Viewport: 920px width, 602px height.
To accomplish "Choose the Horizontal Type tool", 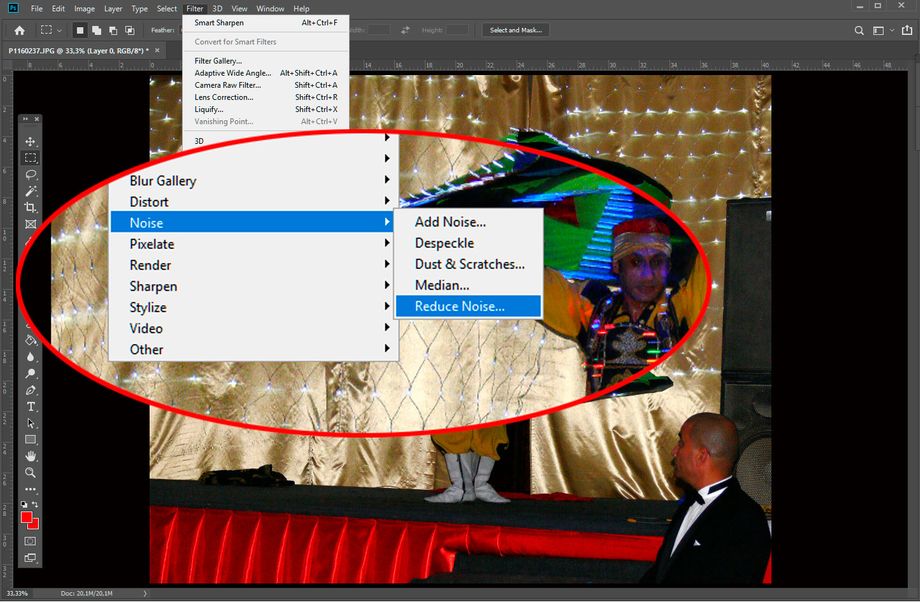I will [x=30, y=406].
